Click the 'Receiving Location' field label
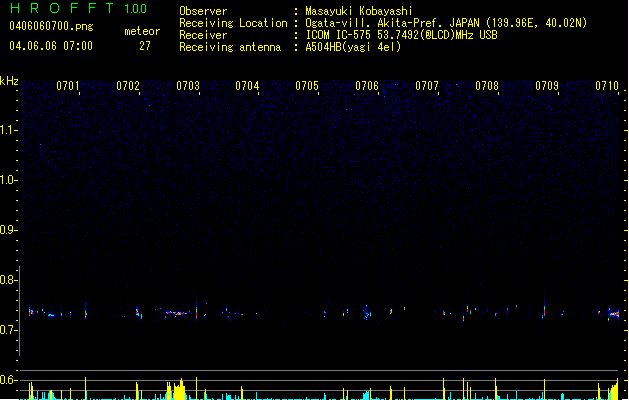This screenshot has width=629, height=400. 233,23
